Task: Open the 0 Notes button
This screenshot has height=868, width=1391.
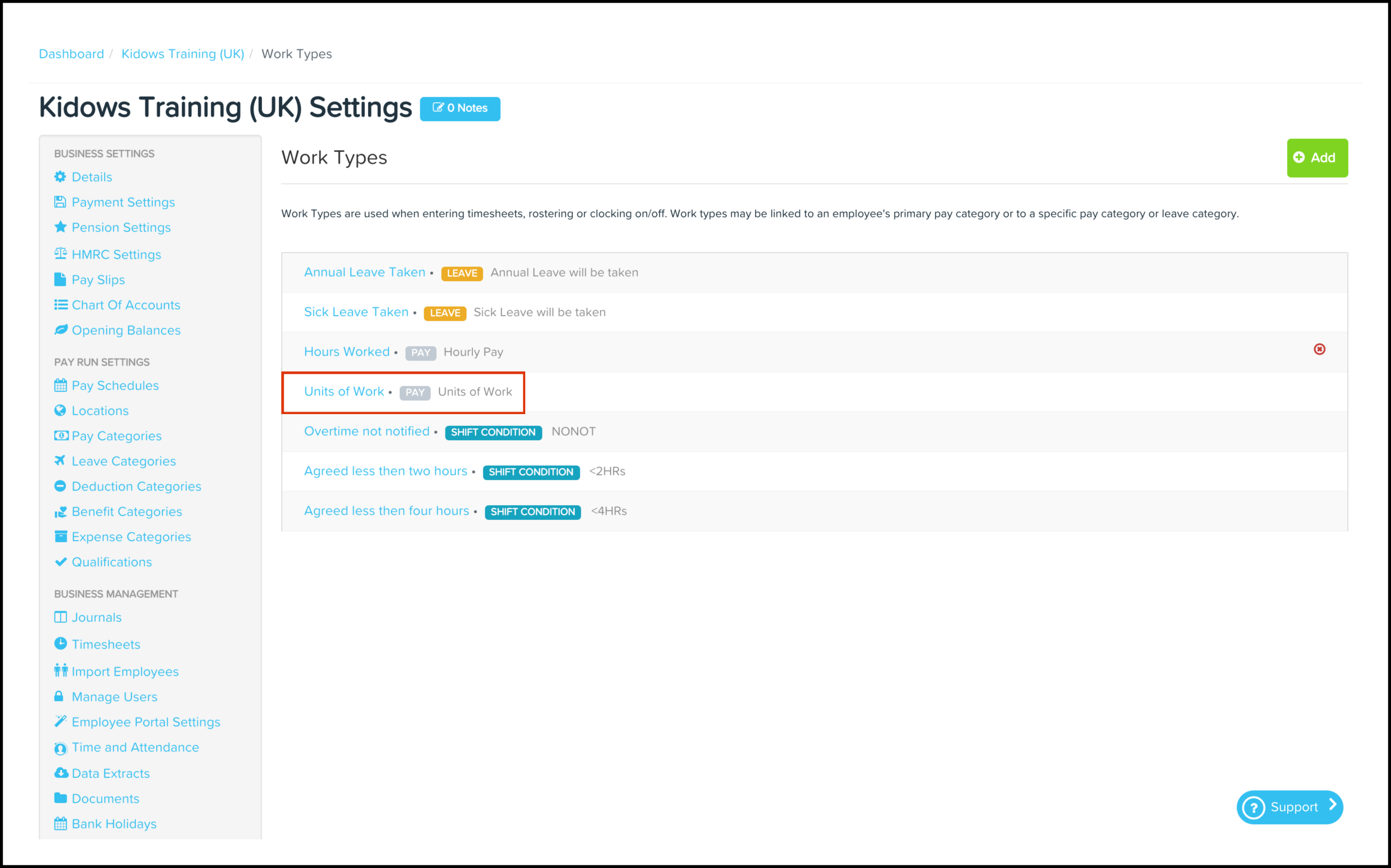Action: tap(460, 109)
